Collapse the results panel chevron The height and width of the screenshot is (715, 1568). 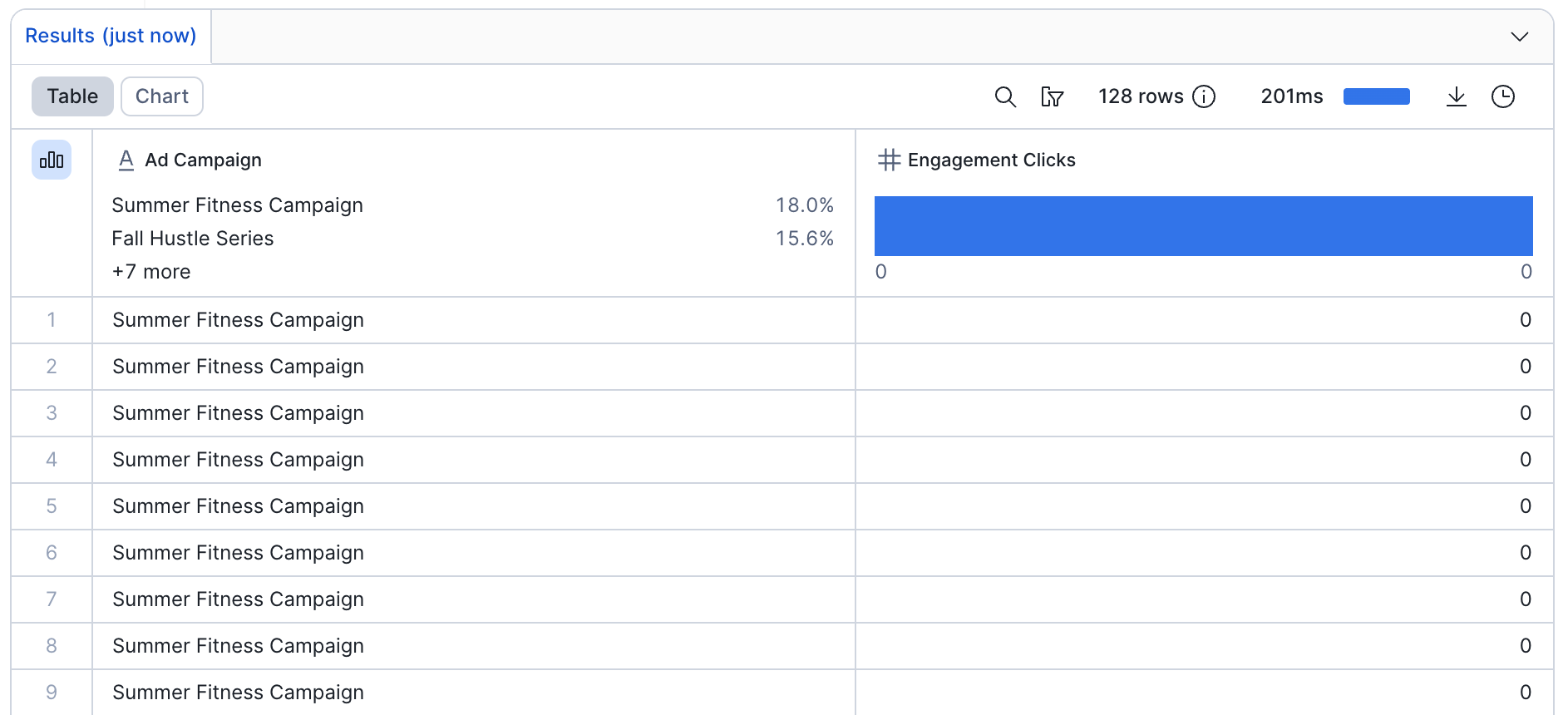pyautogui.click(x=1519, y=37)
